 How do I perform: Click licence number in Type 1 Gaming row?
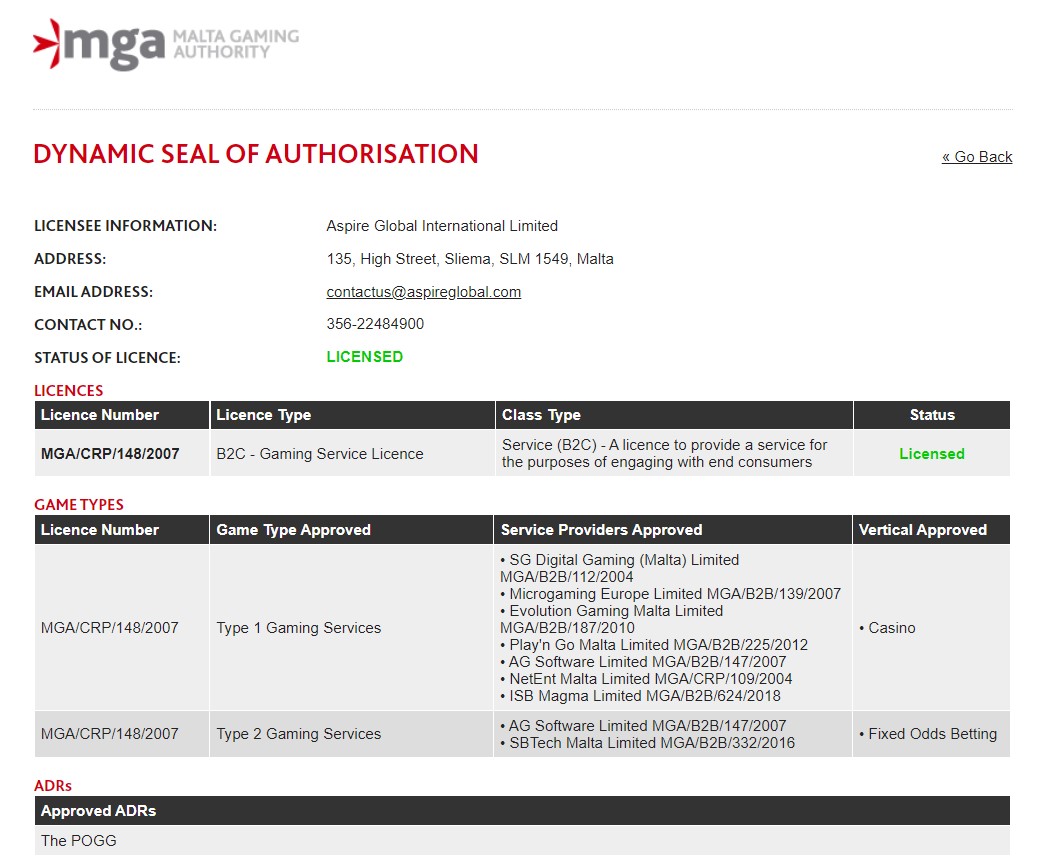pos(110,628)
